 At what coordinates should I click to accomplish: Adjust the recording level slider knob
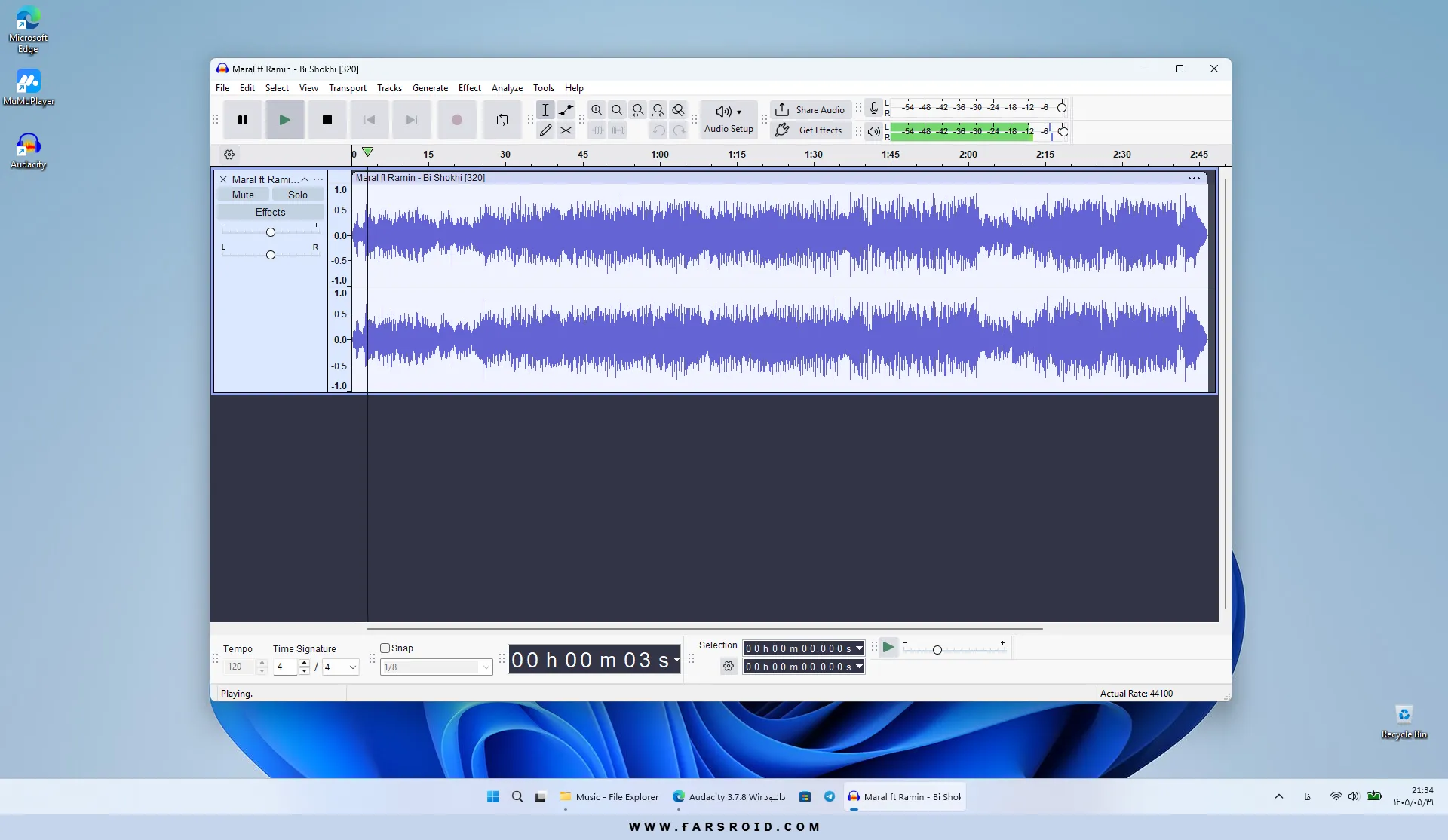pyautogui.click(x=1062, y=108)
